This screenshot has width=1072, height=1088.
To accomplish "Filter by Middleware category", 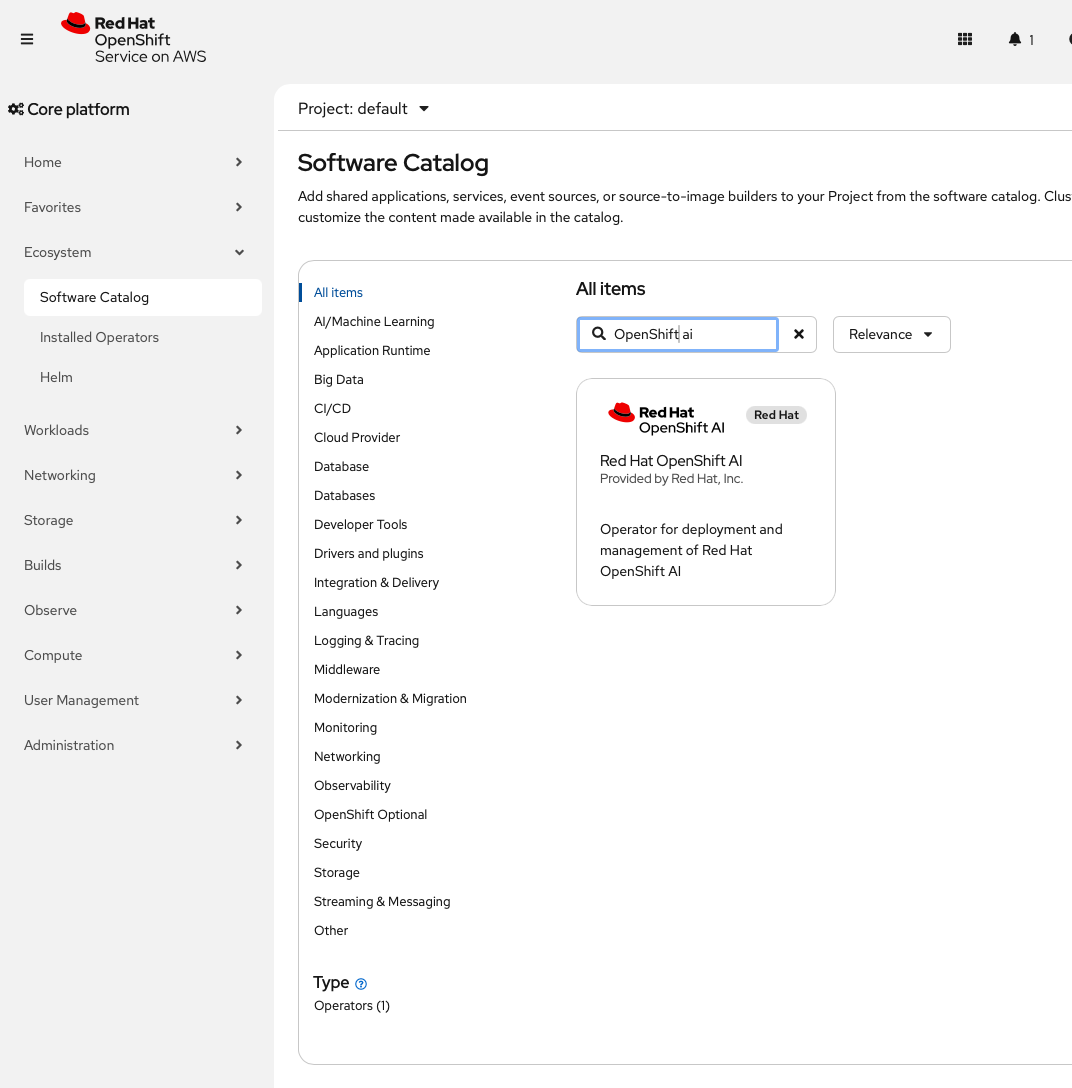I will [347, 670].
